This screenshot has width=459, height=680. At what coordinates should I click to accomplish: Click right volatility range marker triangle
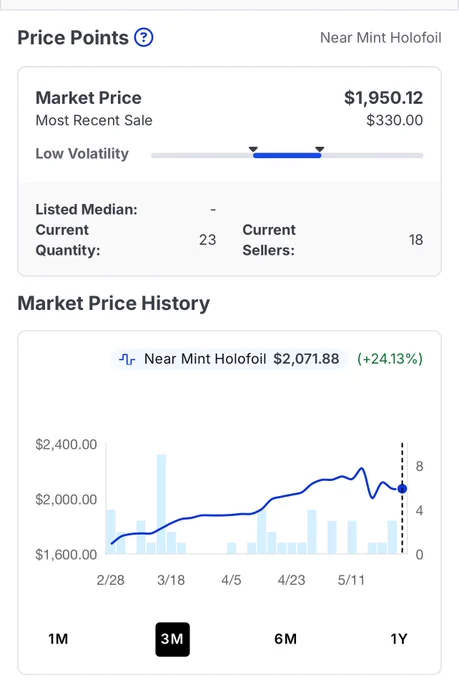[x=320, y=149]
